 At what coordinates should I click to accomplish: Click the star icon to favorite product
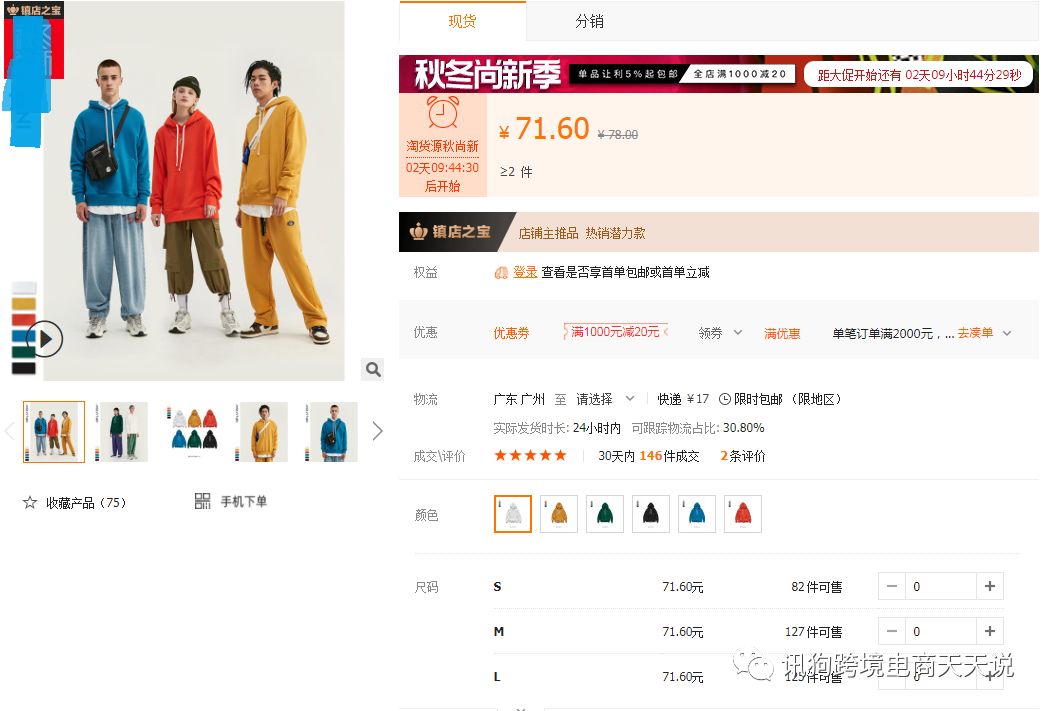30,503
